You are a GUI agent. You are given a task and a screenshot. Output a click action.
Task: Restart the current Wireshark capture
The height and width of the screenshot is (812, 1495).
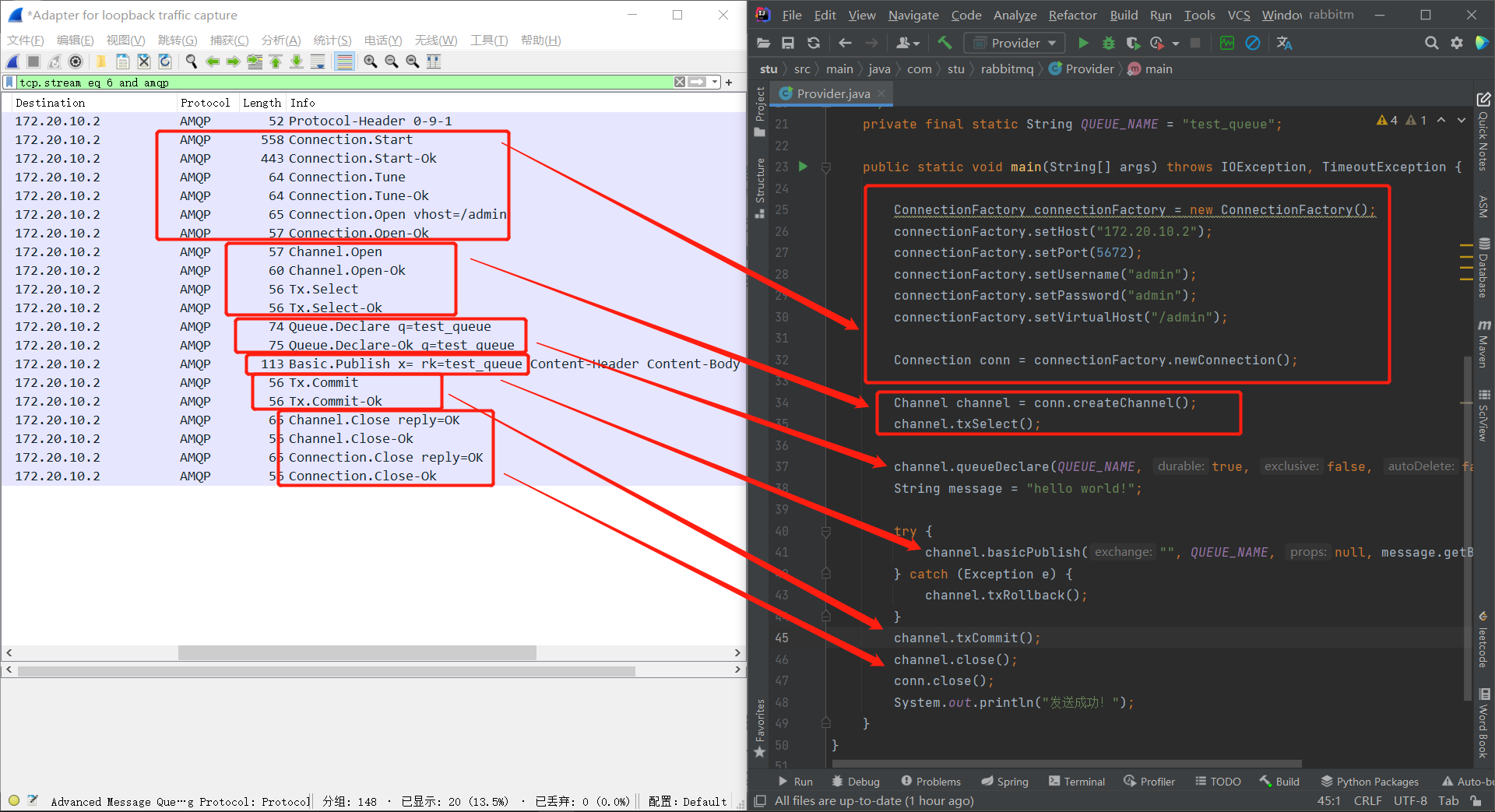coord(55,62)
